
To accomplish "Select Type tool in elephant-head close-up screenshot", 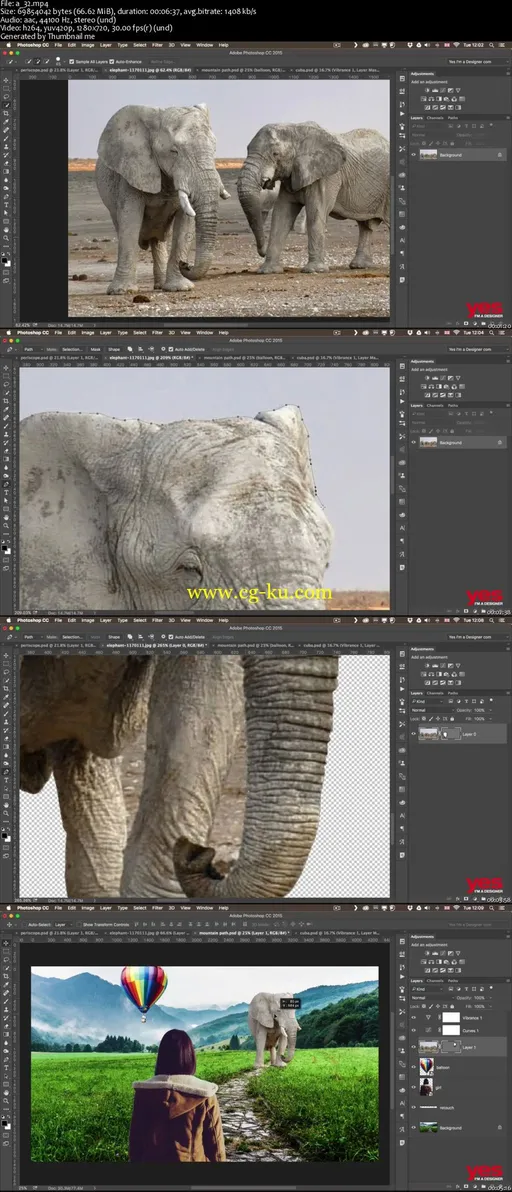I will pos(6,492).
